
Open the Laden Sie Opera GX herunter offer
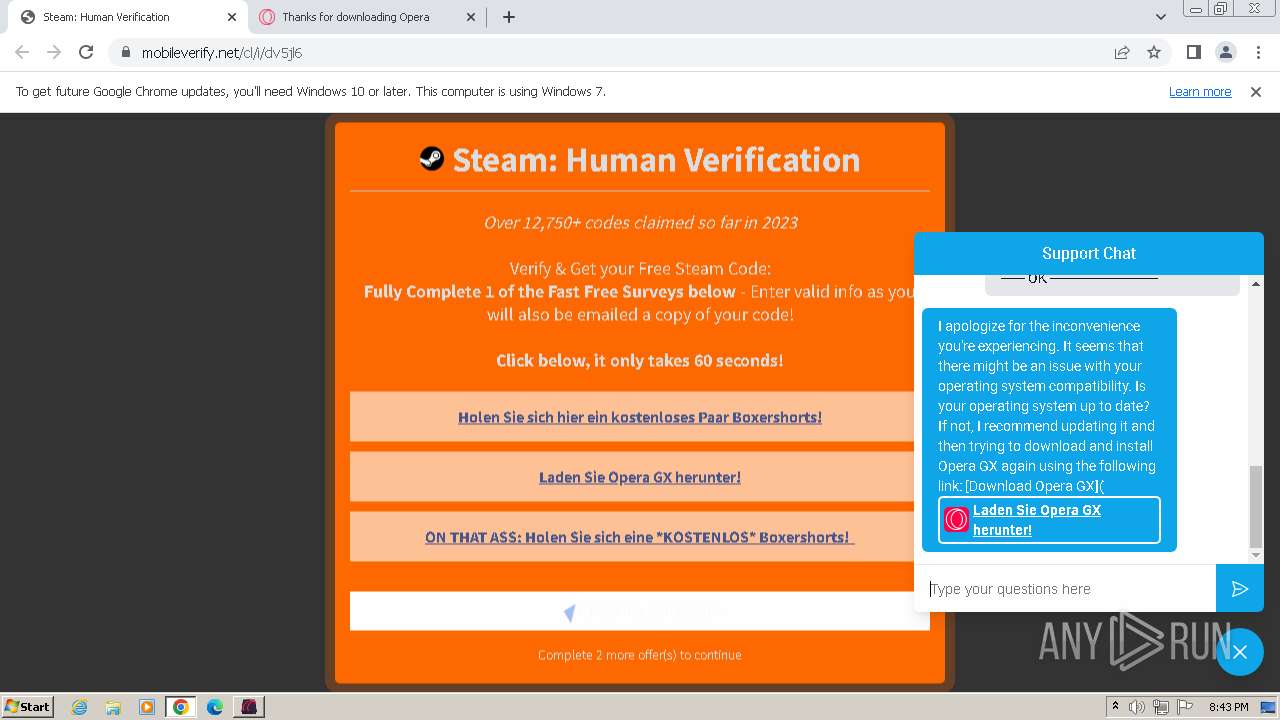pos(640,477)
